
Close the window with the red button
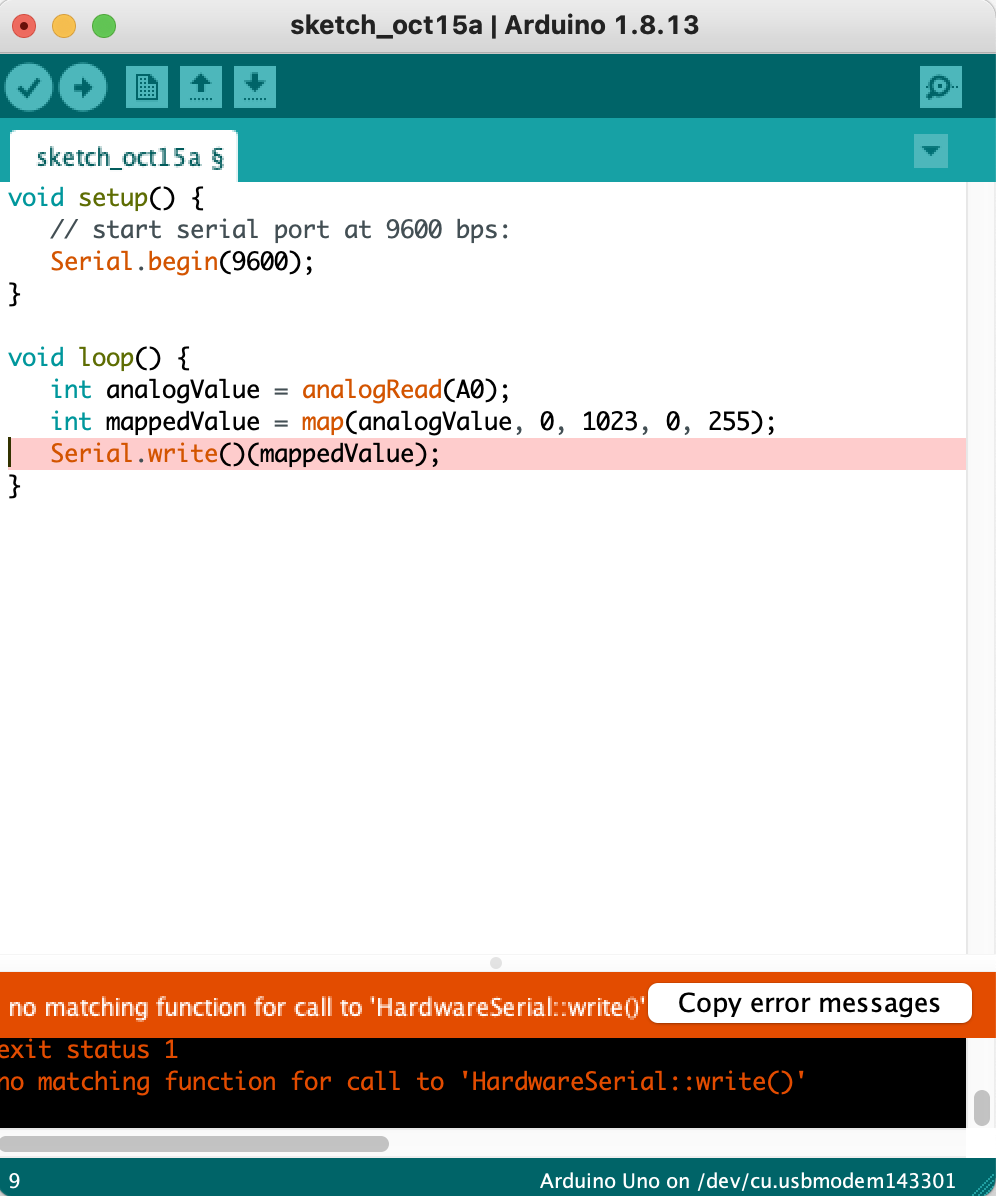tap(24, 26)
